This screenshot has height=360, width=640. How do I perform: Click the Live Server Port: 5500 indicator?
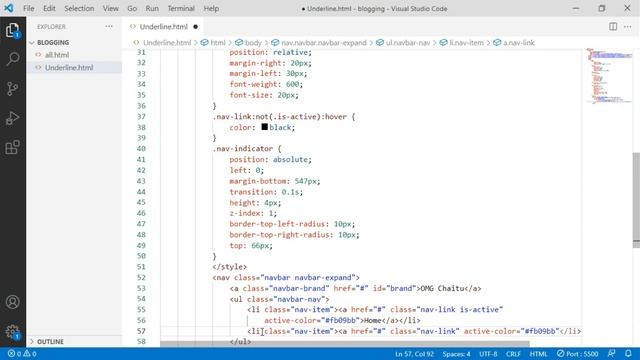pyautogui.click(x=578, y=354)
